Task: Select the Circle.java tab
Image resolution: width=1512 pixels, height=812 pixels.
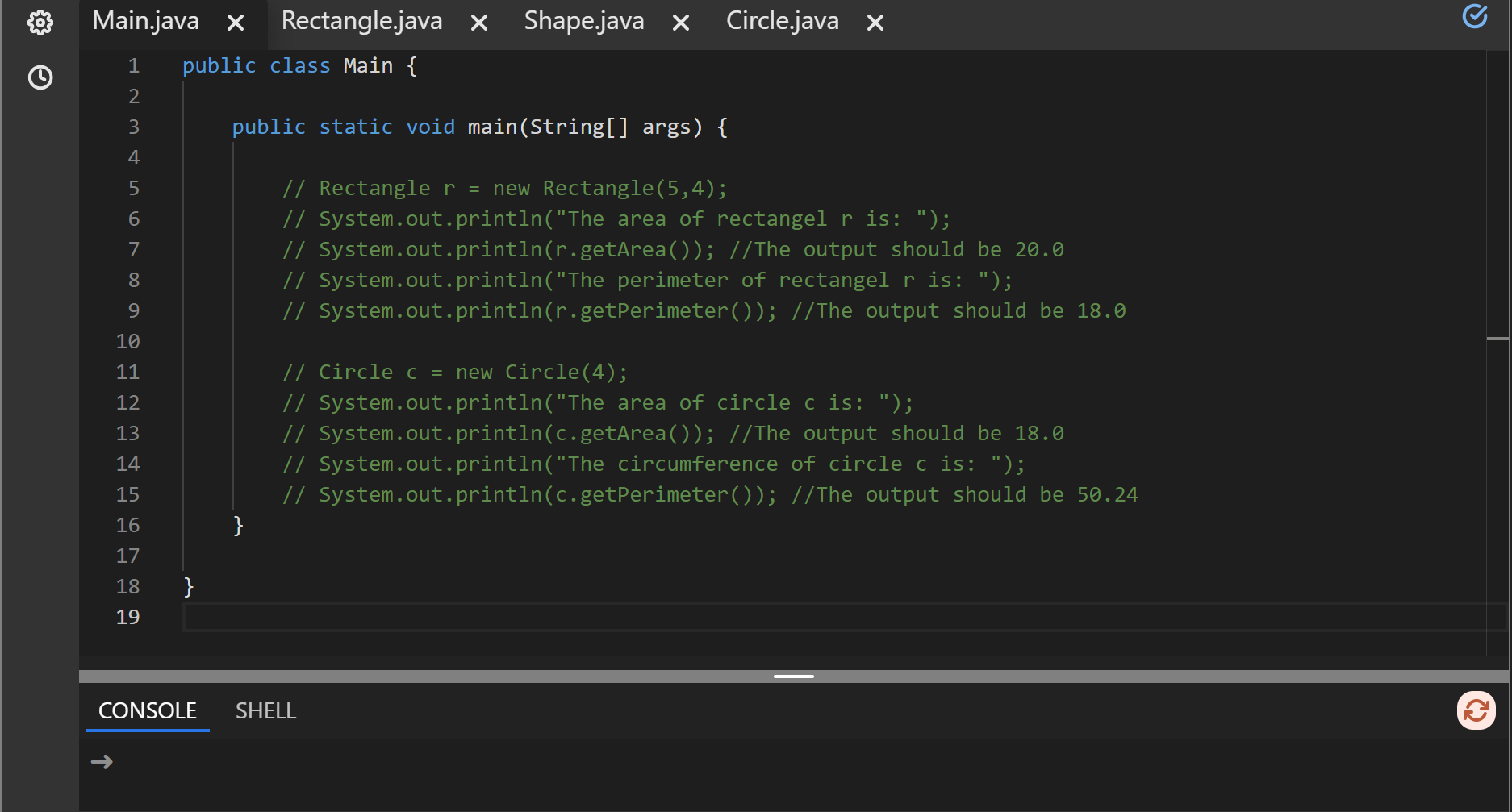Action: (781, 21)
